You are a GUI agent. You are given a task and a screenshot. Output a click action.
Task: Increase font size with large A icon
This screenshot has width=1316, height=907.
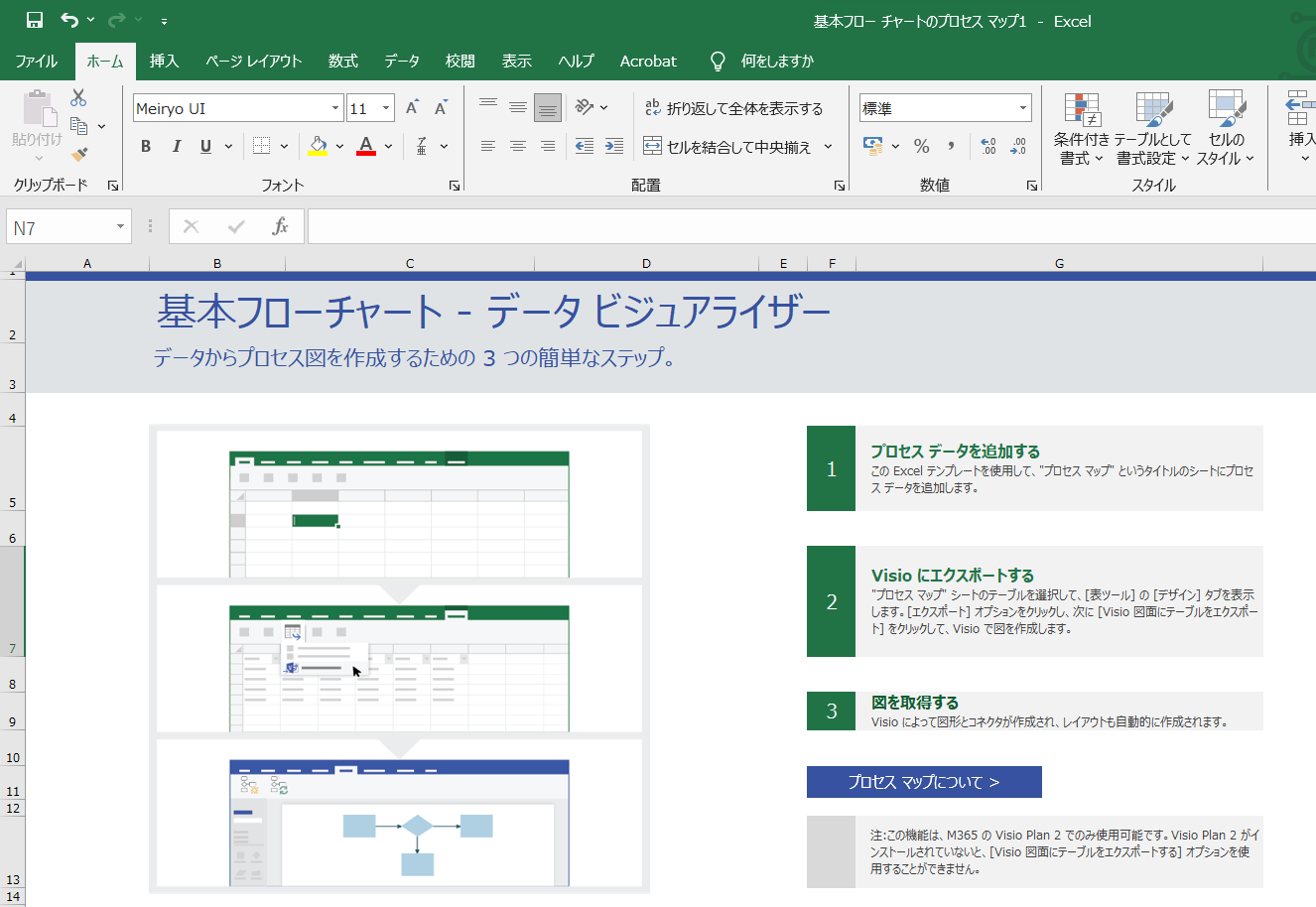coord(412,108)
